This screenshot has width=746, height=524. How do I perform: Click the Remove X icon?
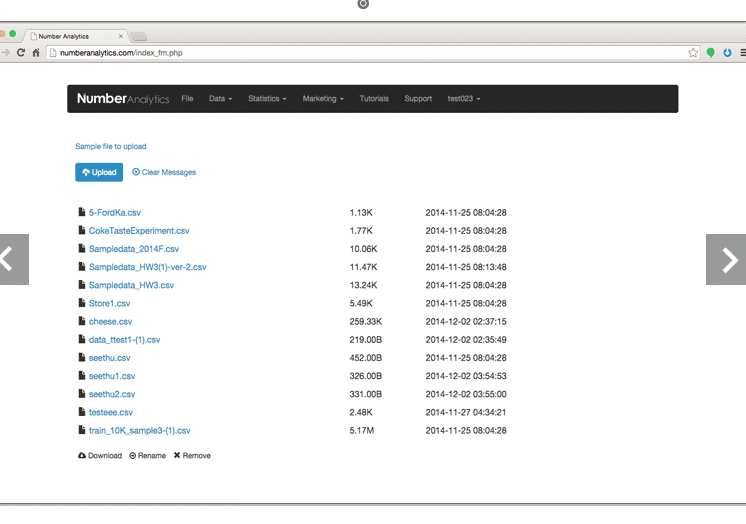[x=177, y=455]
